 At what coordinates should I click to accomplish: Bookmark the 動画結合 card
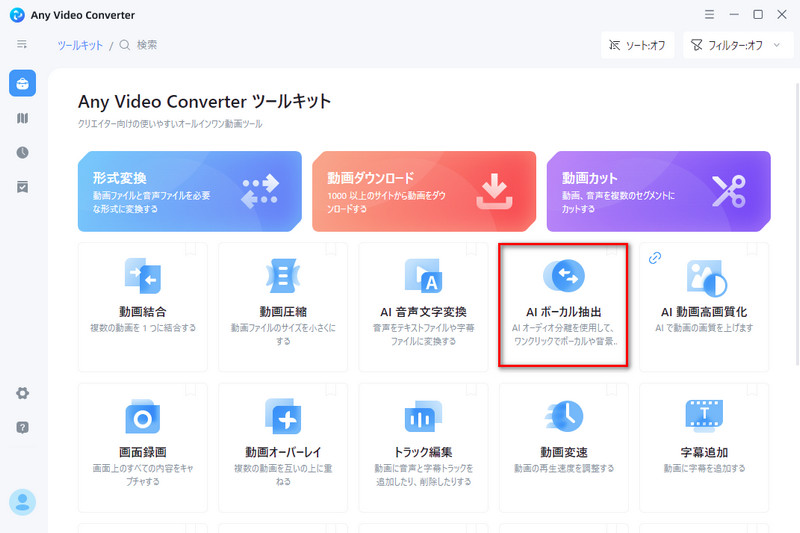point(190,249)
